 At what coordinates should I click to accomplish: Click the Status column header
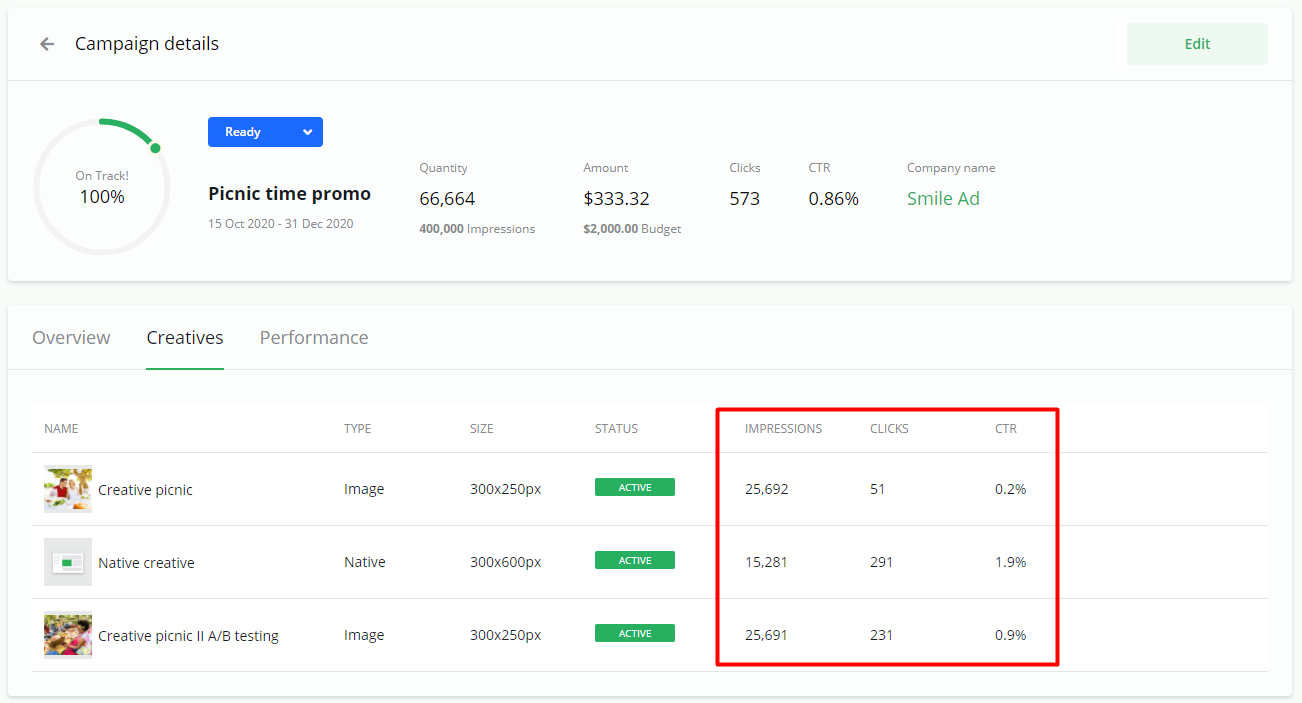coord(616,429)
